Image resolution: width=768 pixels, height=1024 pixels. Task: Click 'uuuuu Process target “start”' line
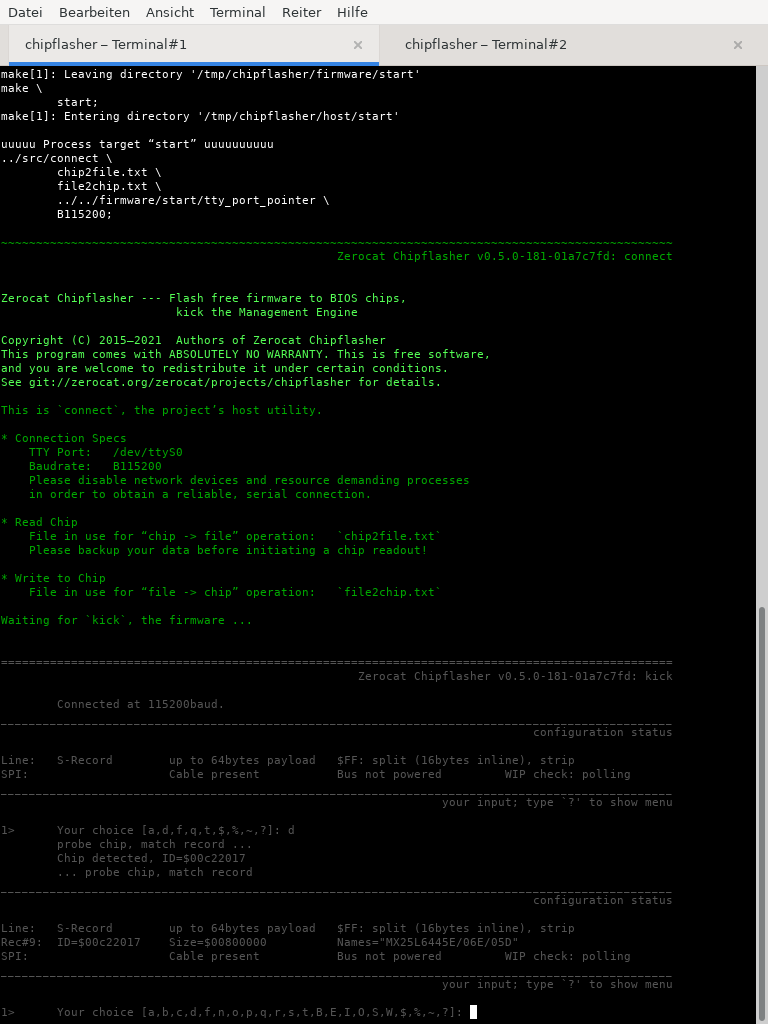click(x=137, y=144)
